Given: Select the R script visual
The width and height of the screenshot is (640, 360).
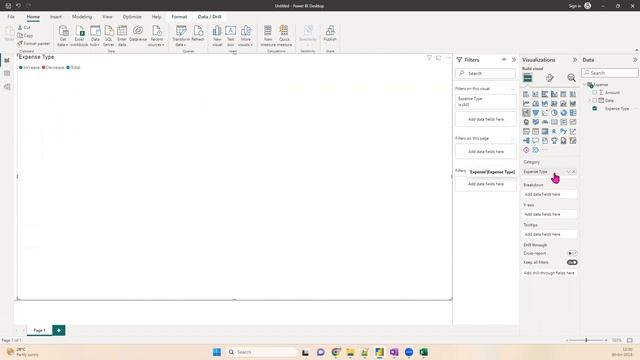Looking at the screenshot, I should click(554, 131).
